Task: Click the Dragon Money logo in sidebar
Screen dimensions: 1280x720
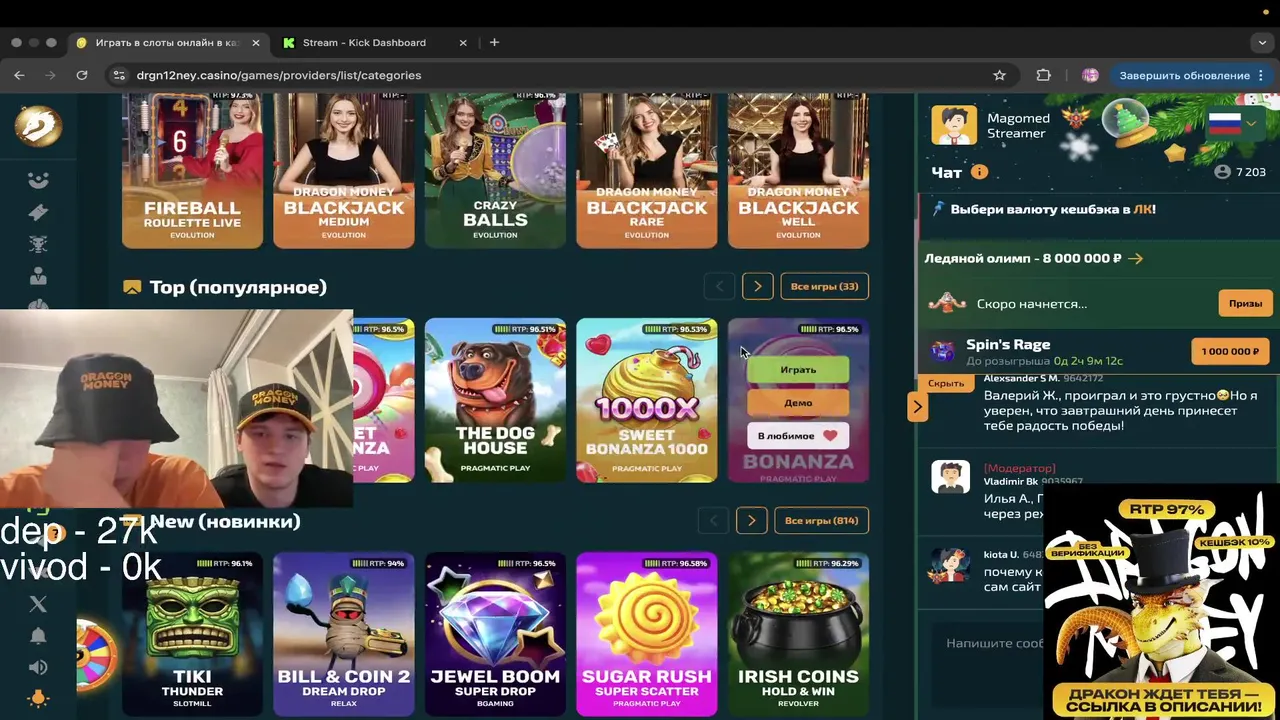Action: [x=38, y=126]
